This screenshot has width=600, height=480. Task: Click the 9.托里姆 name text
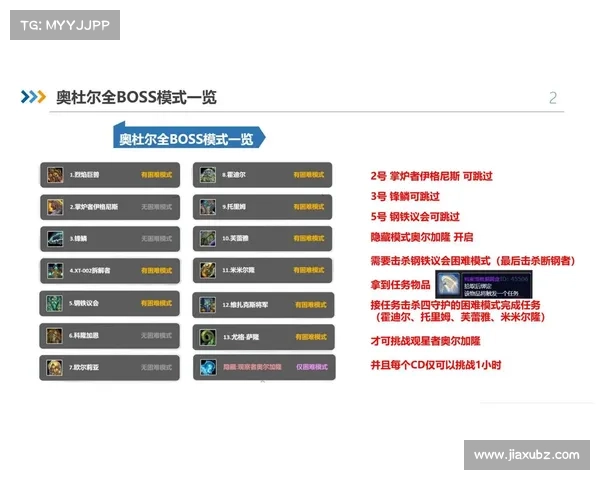(234, 207)
